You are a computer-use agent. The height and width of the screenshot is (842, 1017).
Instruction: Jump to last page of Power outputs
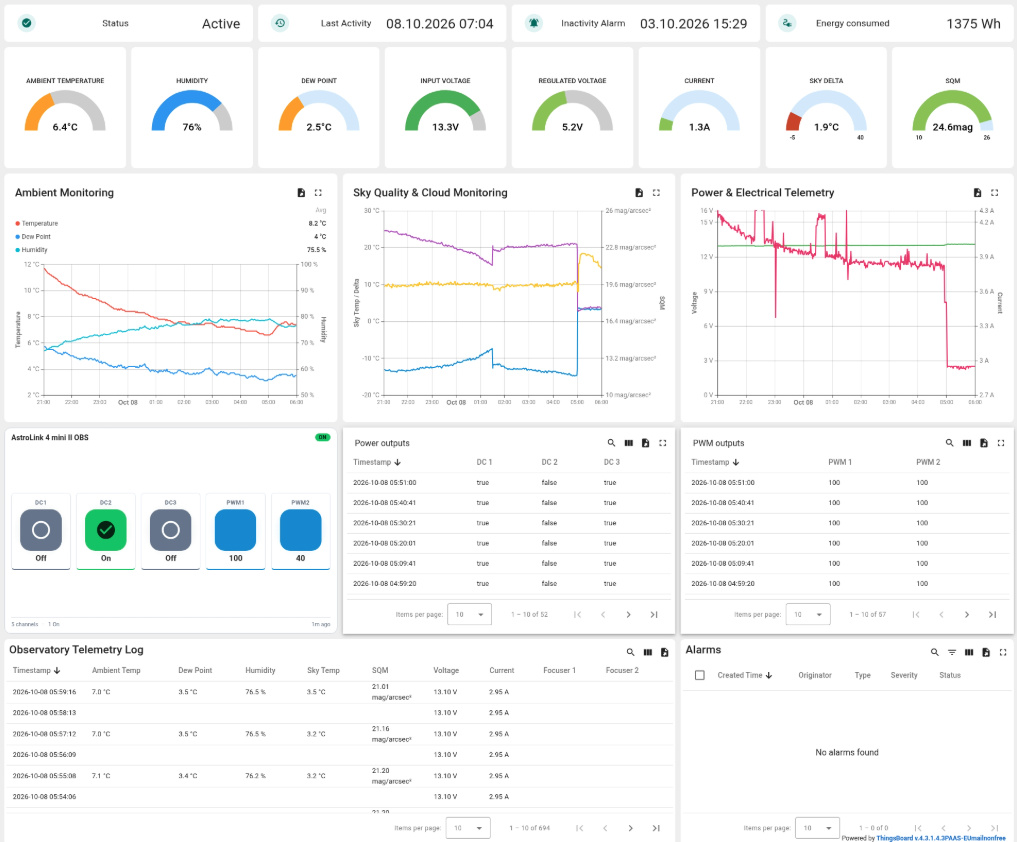pyautogui.click(x=654, y=614)
